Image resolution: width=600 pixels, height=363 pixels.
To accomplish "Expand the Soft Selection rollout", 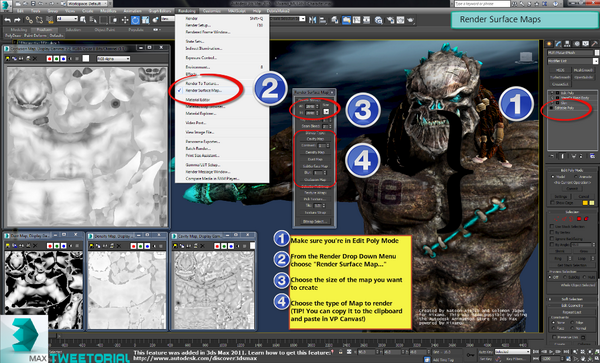I will tap(572, 299).
